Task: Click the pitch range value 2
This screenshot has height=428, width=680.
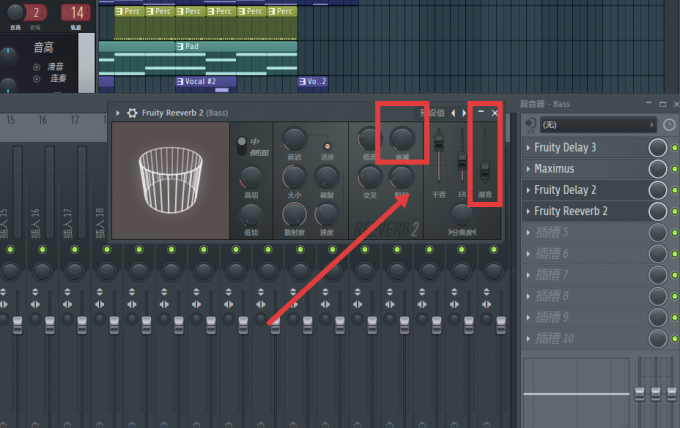Action: 36,13
